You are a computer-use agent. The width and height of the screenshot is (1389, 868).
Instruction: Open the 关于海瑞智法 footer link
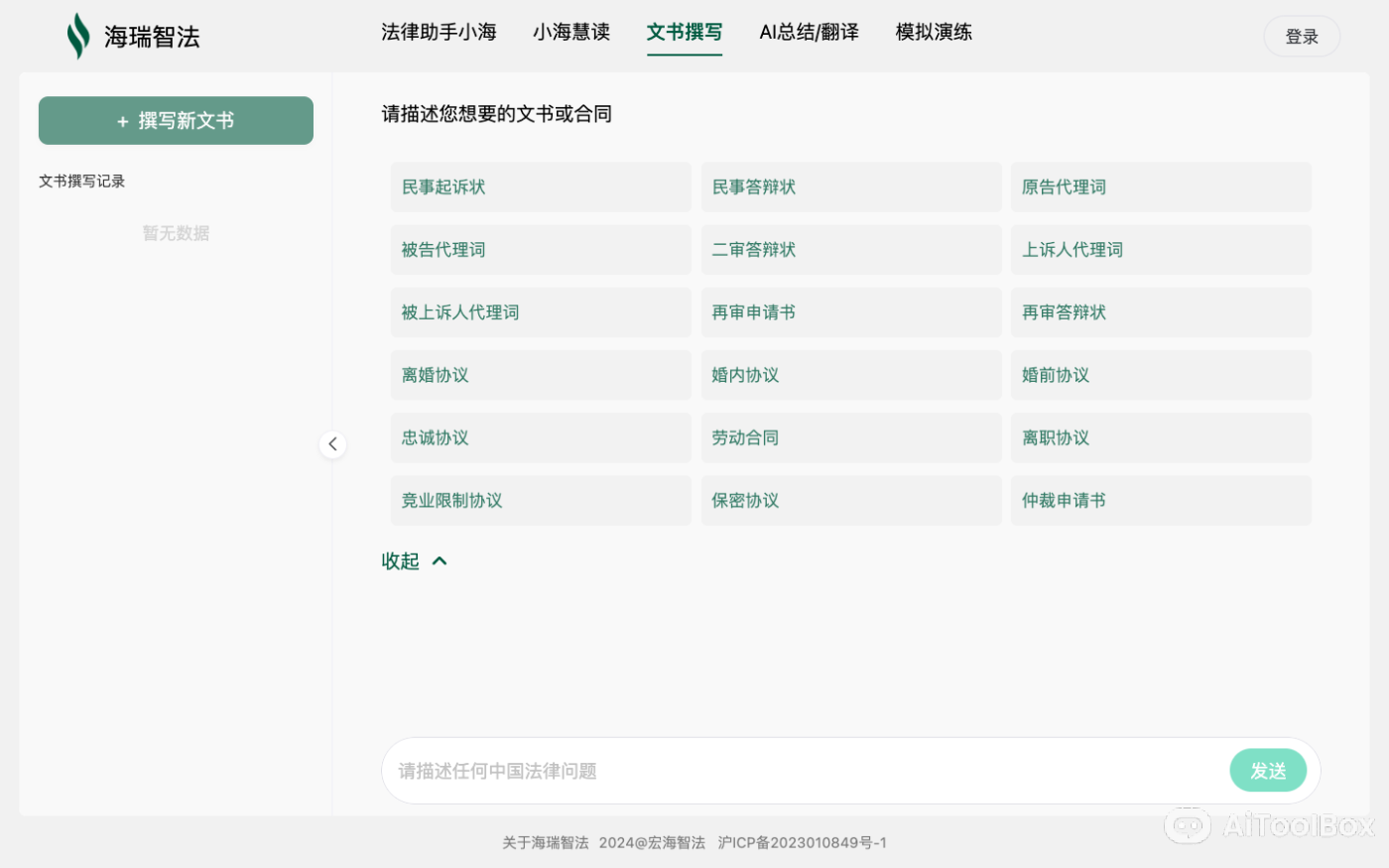pyautogui.click(x=544, y=842)
